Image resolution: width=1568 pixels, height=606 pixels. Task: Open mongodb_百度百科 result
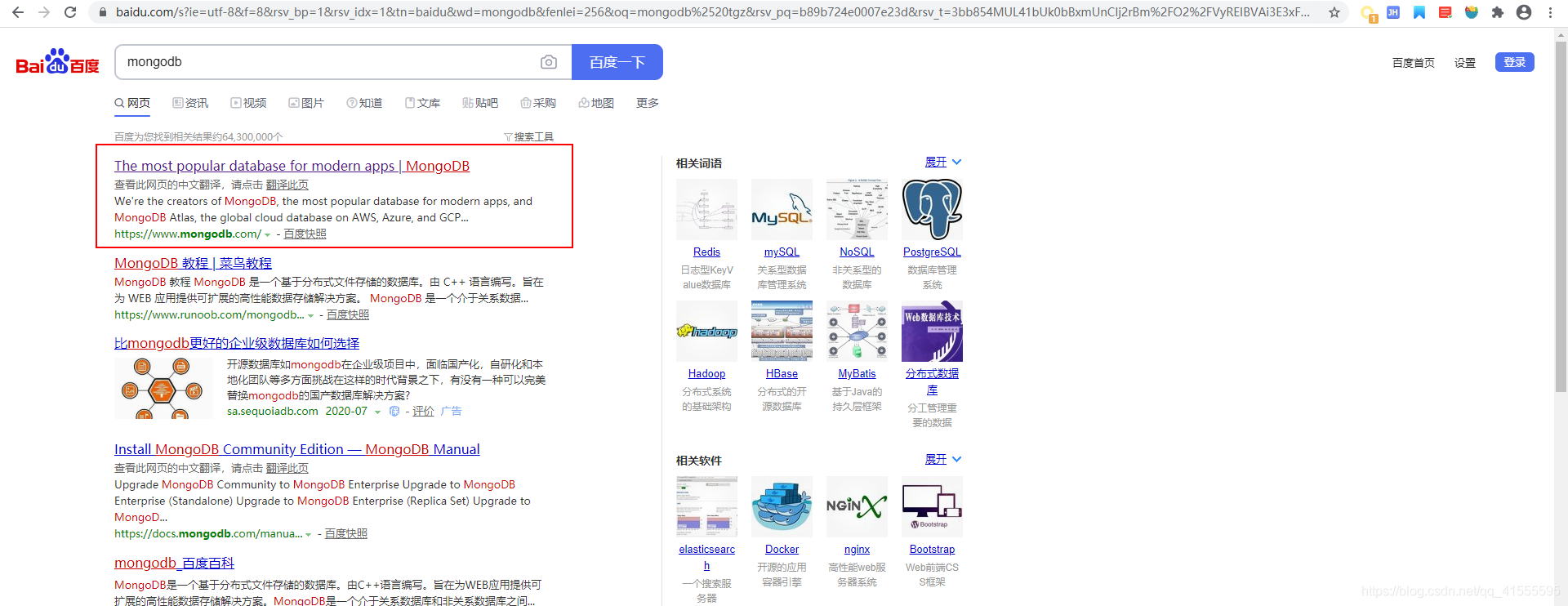[x=174, y=563]
